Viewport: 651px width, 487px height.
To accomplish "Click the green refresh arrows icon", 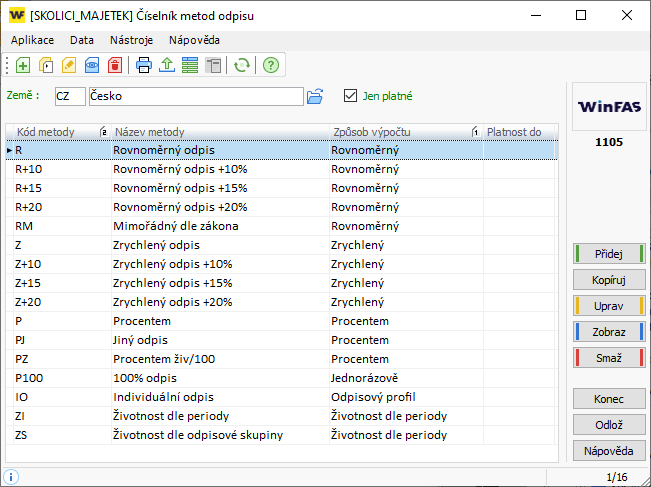I will click(x=241, y=65).
